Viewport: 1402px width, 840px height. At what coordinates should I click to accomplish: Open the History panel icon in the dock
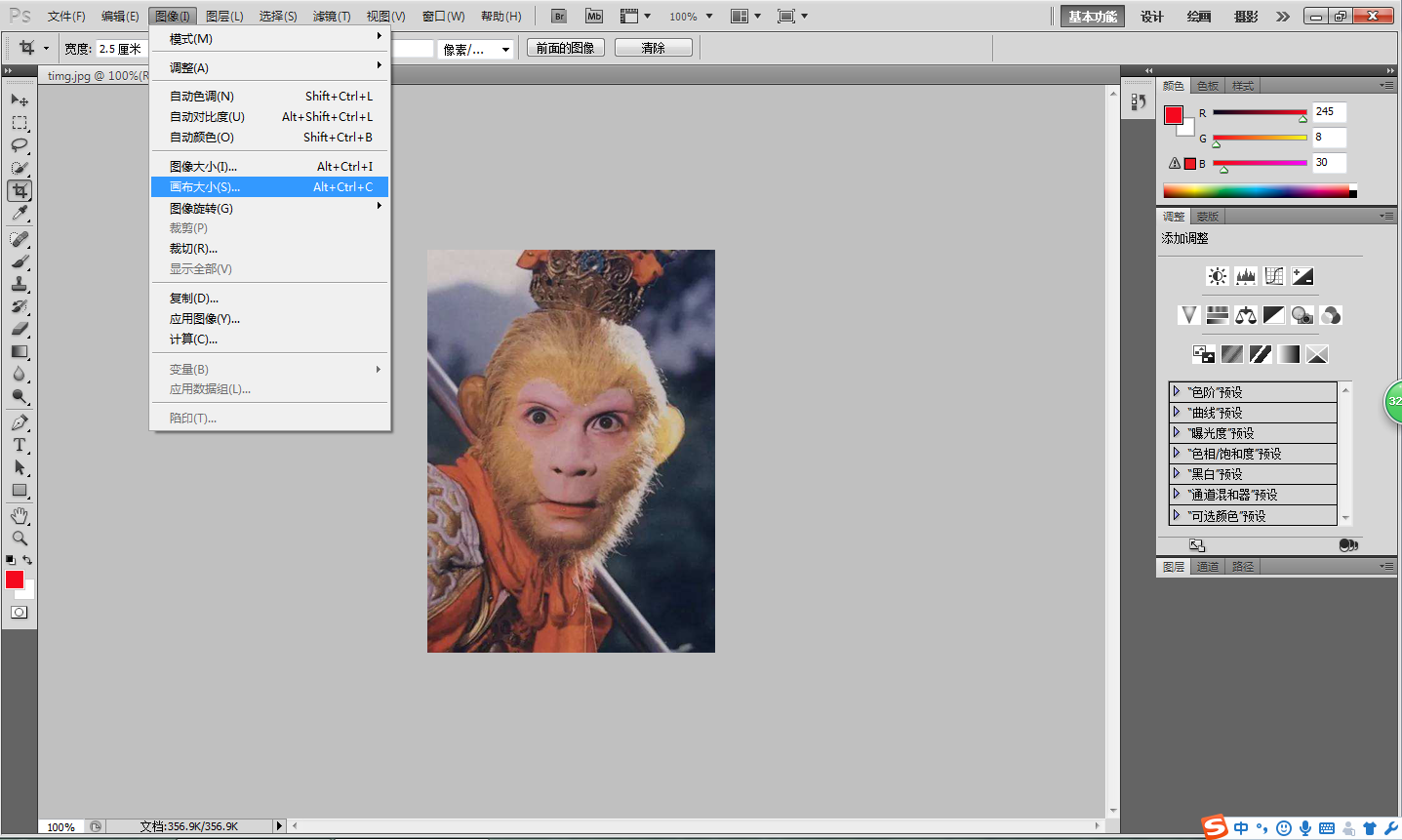(x=1139, y=101)
